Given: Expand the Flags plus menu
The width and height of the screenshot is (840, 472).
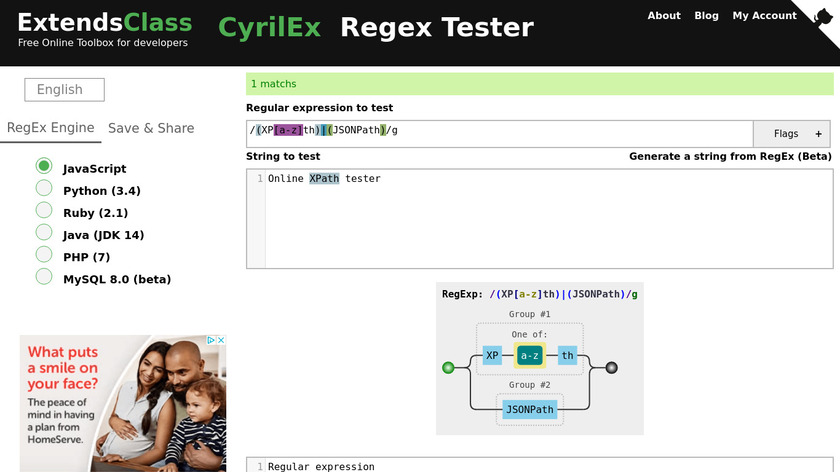Looking at the screenshot, I should click(x=792, y=134).
